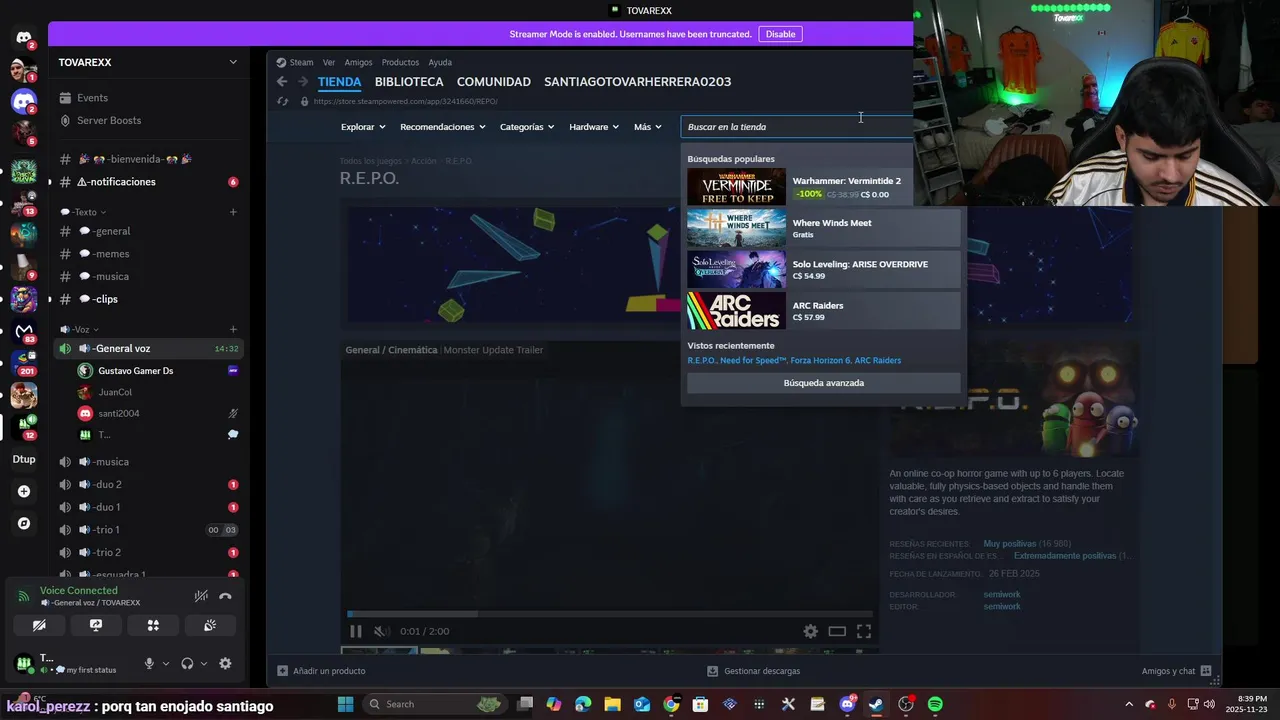Open the memes text channel
The height and width of the screenshot is (720, 1280).
coord(148,254)
